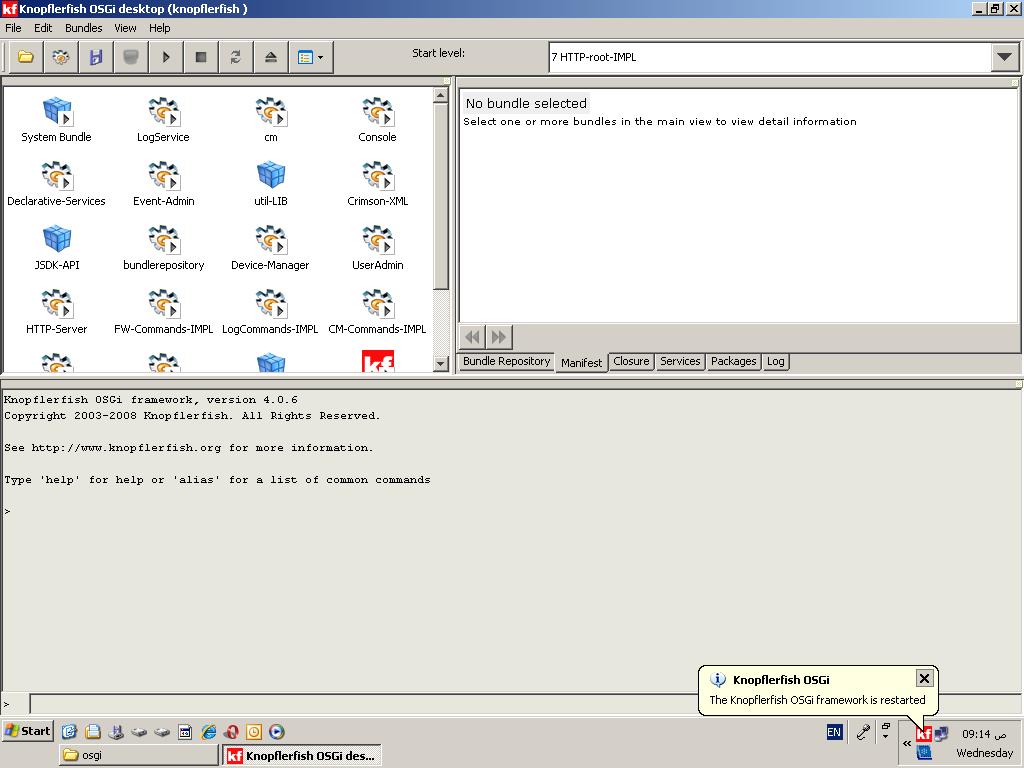Click the bundle list vertical scrollbar thumb
Viewport: 1024px width, 768px height.
(441, 196)
